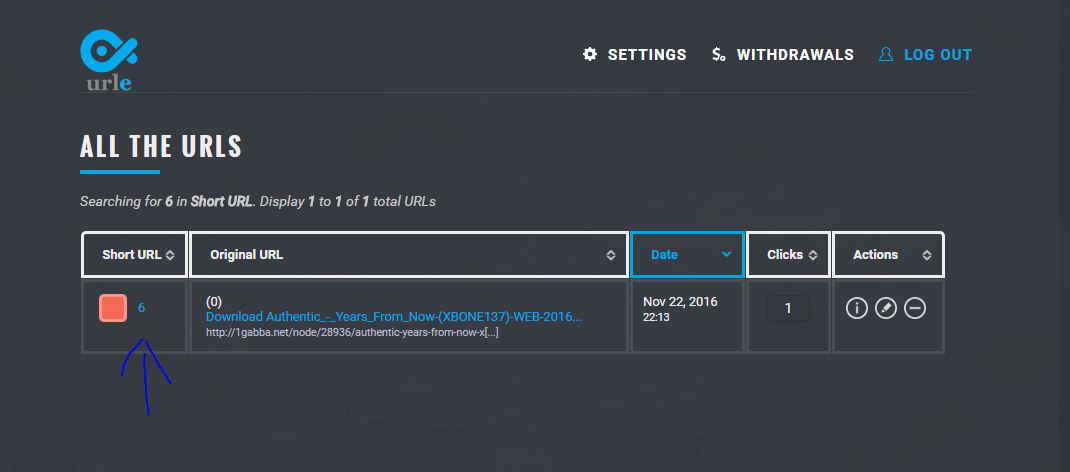1070x472 pixels.
Task: Click the urle logo
Action: pos(109,60)
